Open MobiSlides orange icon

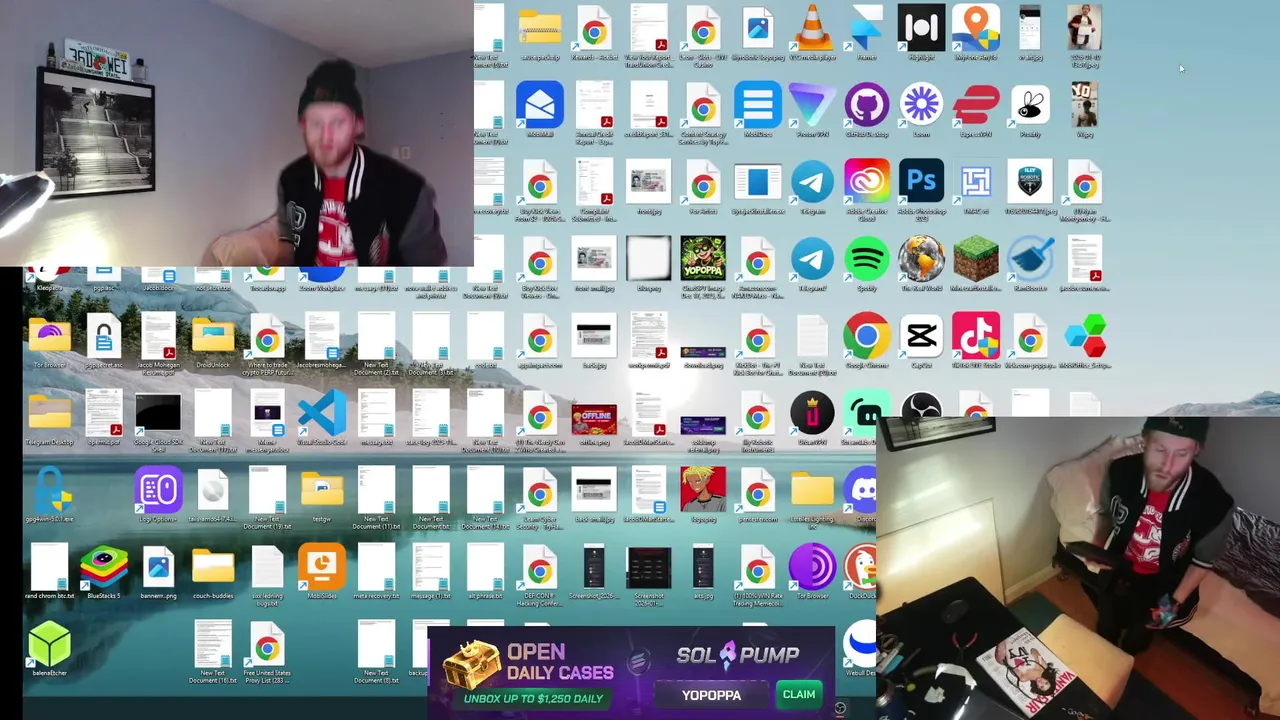(x=321, y=568)
